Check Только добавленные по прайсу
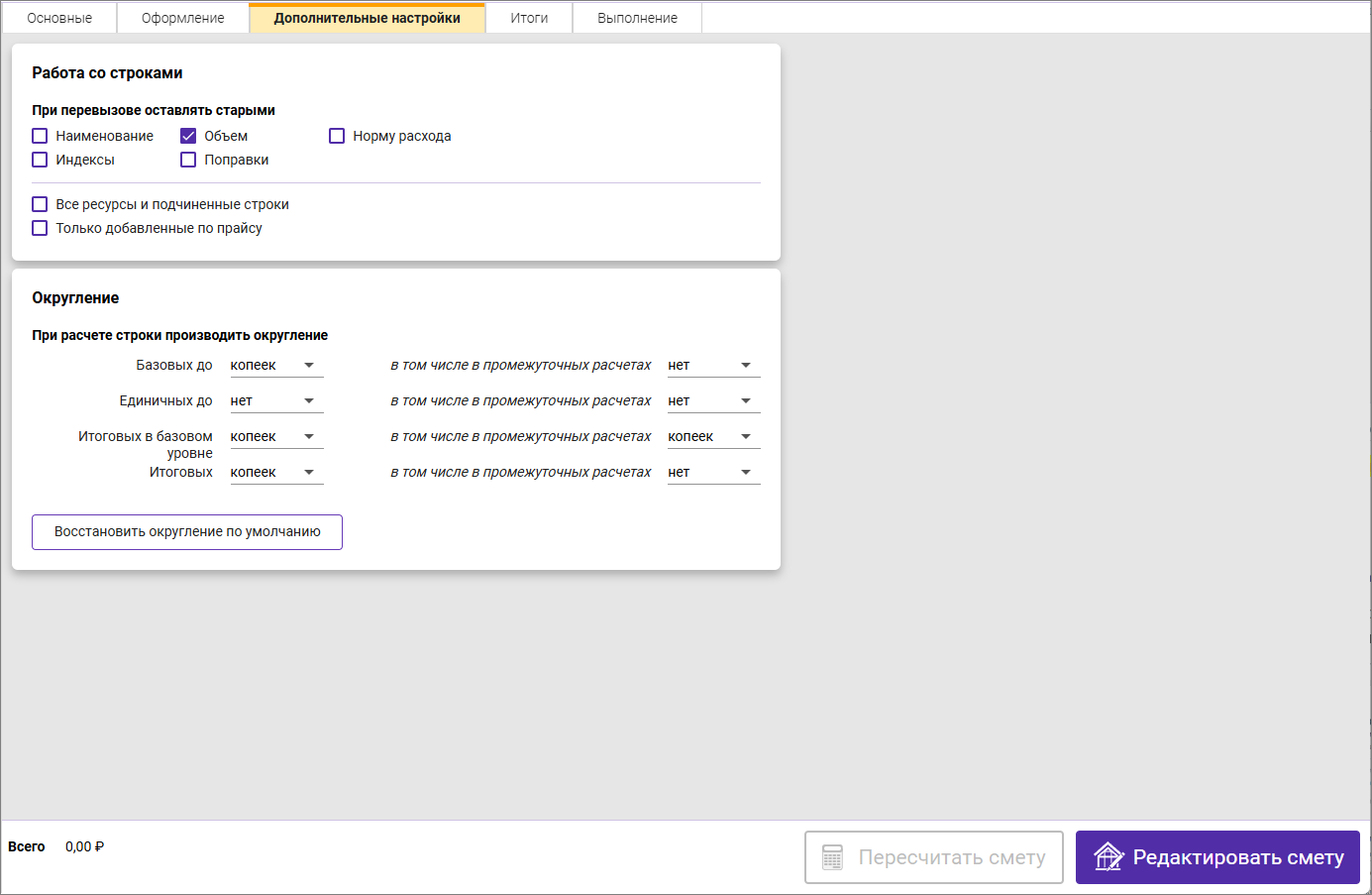The image size is (1372, 895). [40, 228]
